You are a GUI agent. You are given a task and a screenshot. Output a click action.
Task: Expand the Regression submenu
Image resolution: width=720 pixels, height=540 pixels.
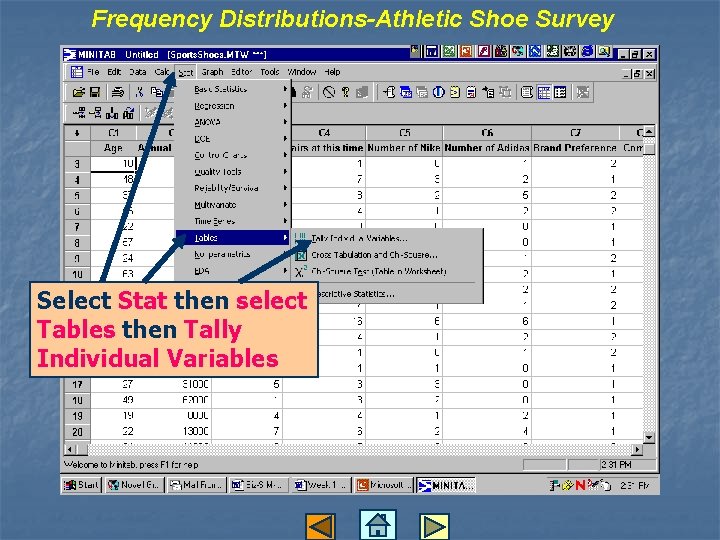pos(233,106)
